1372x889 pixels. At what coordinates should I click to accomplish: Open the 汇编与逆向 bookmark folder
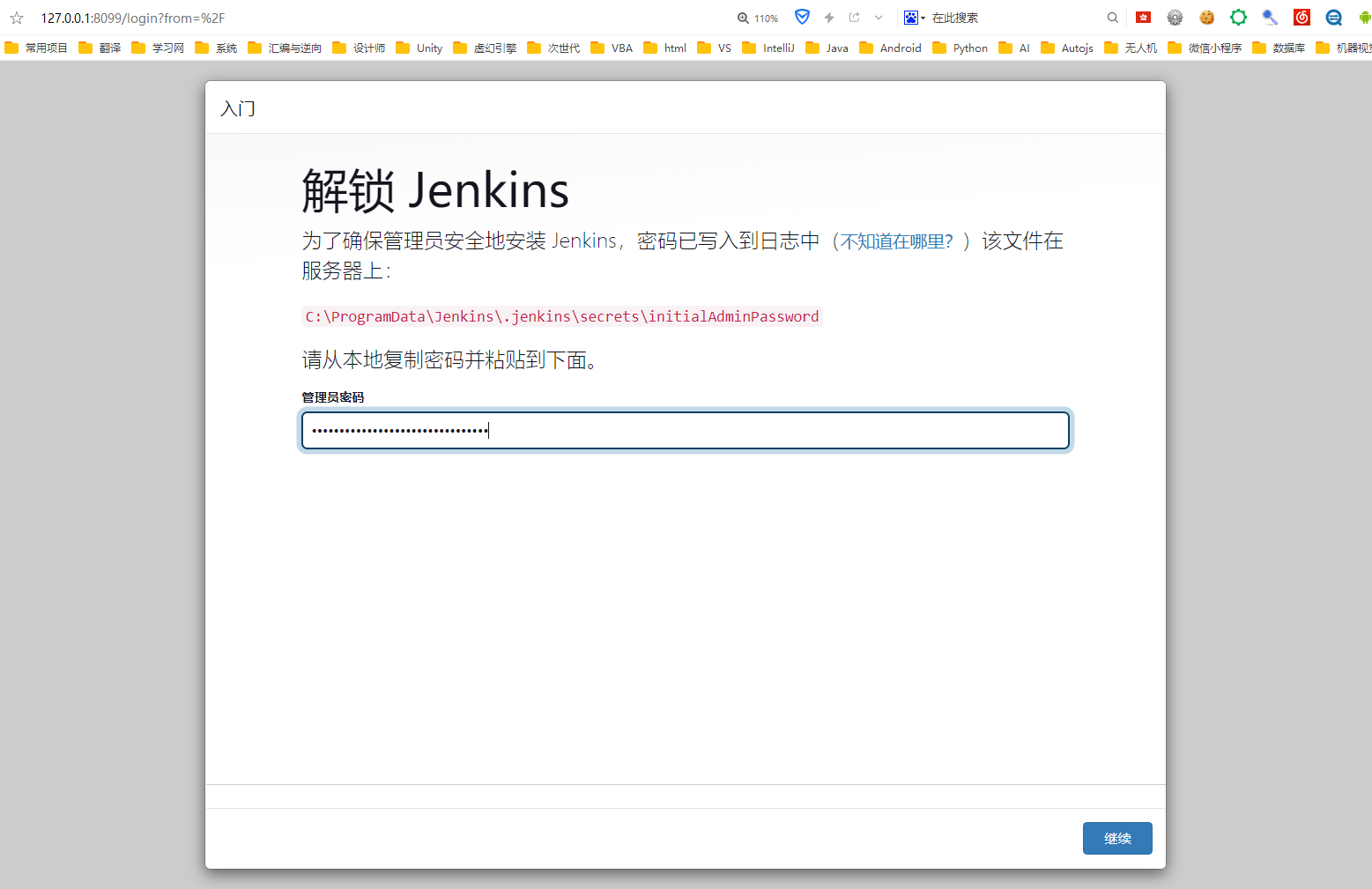pyautogui.click(x=285, y=48)
